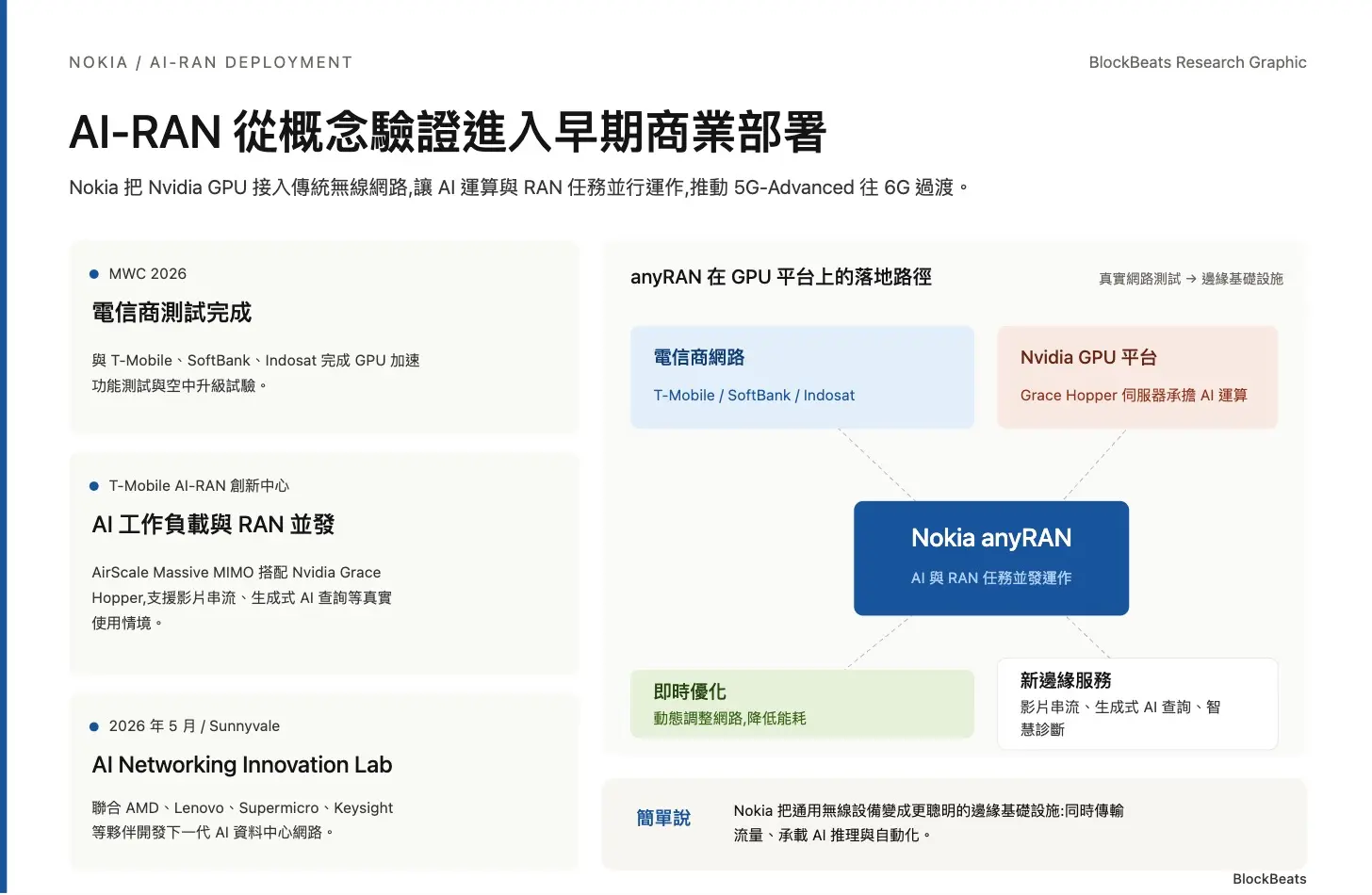The width and height of the screenshot is (1372, 895).
Task: Select the central 'Nokia anyRAN' node
Action: click(991, 558)
